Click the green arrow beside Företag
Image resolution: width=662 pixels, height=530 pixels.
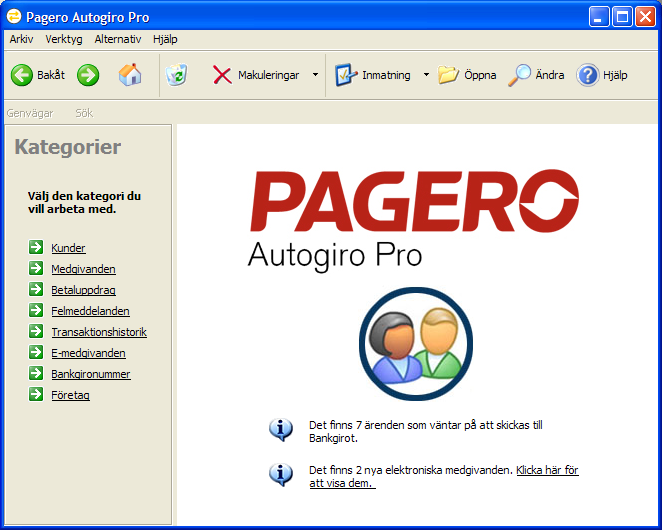[x=36, y=394]
